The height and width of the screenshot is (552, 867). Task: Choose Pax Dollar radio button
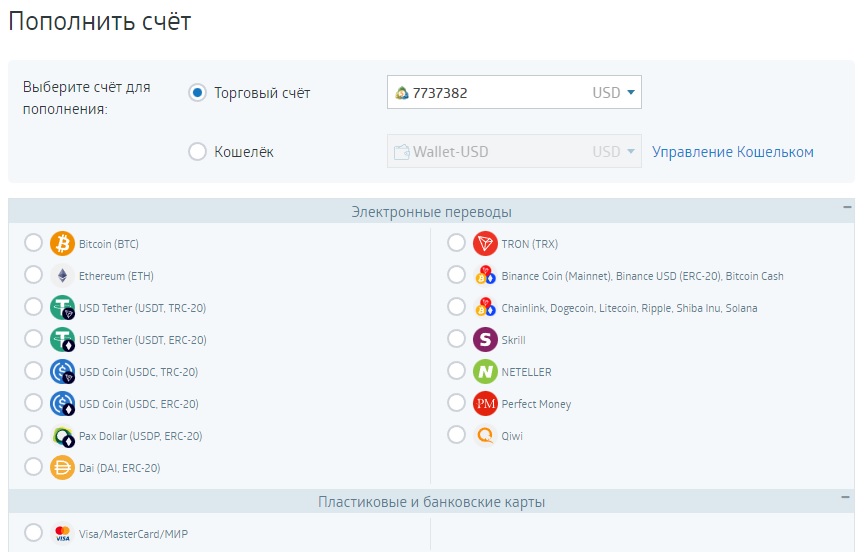pyautogui.click(x=33, y=435)
